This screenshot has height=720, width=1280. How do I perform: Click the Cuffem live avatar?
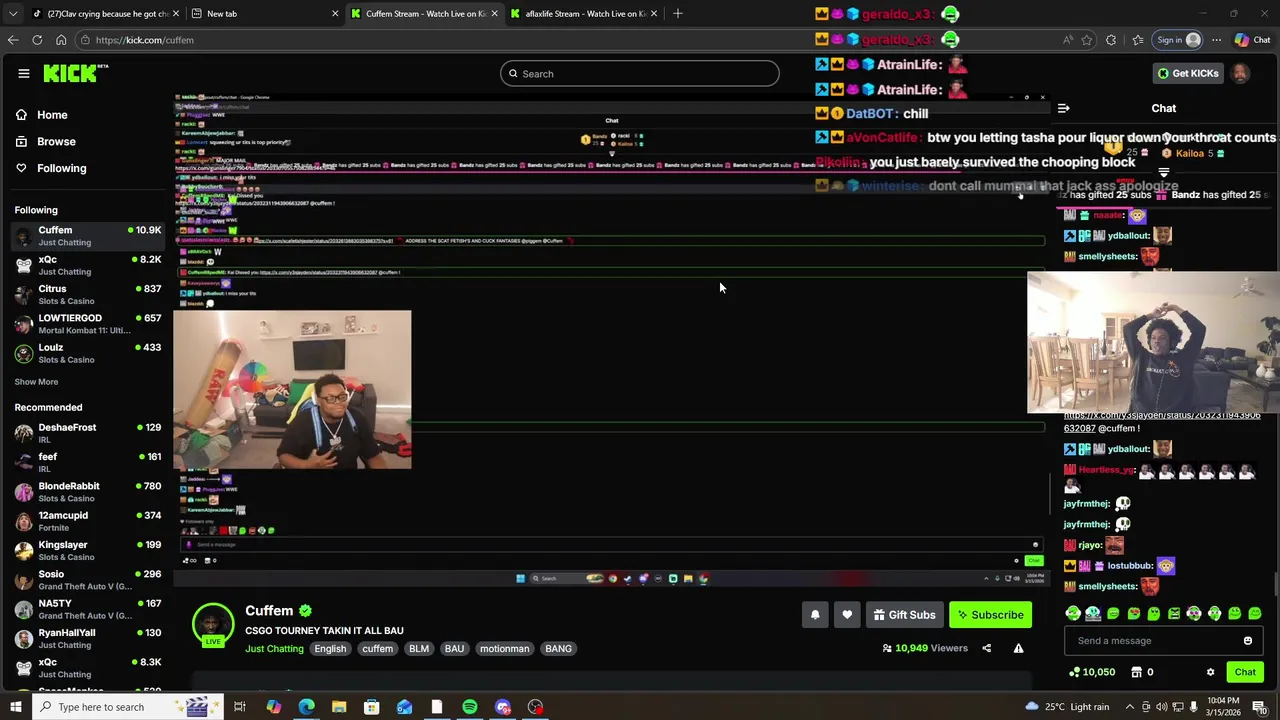pos(213,624)
